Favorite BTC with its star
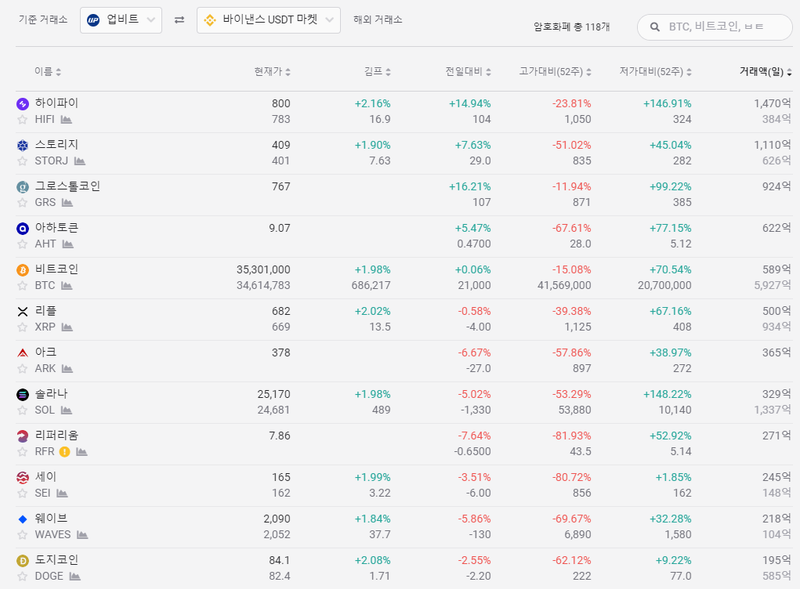Viewport: 800px width, 589px height. coord(22,286)
